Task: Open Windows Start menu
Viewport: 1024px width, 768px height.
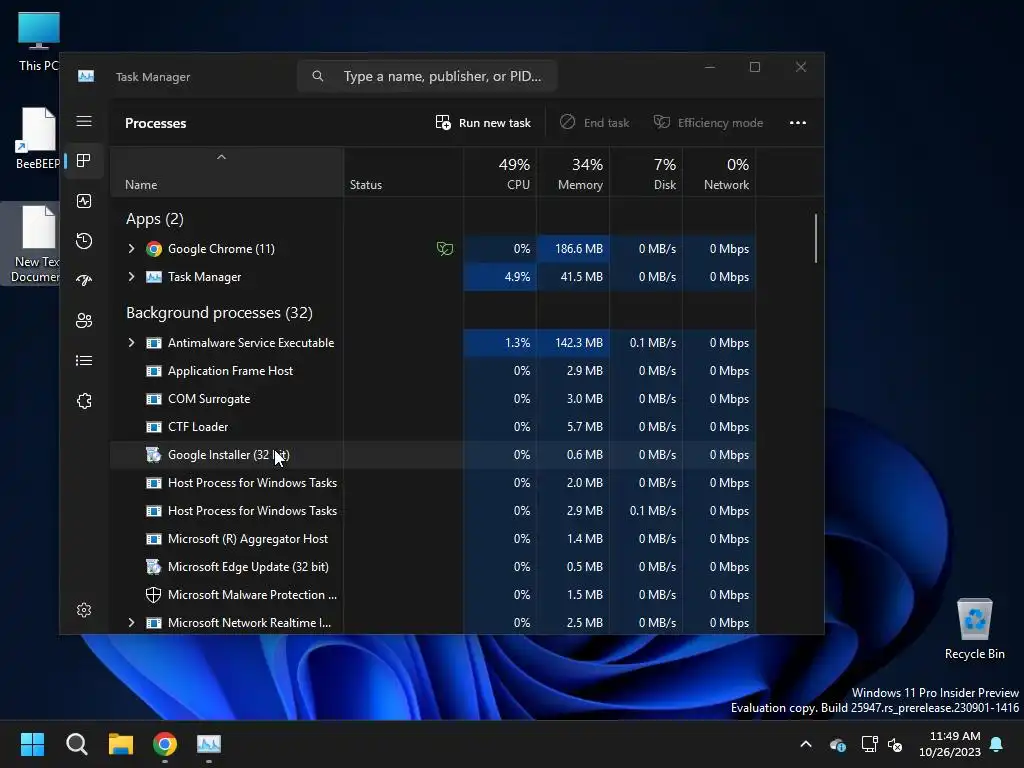Action: (x=32, y=744)
